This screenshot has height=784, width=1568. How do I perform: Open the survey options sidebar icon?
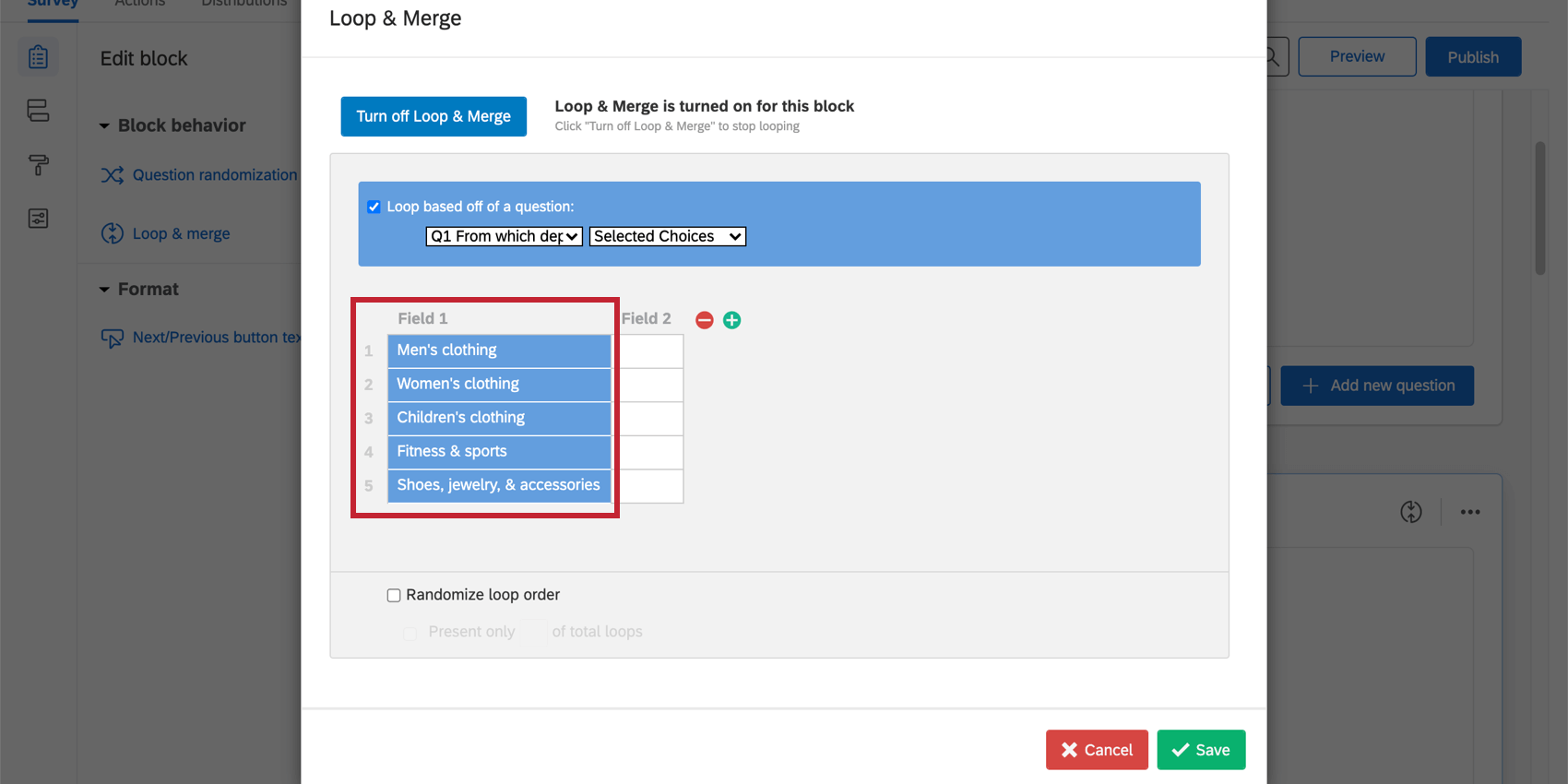(38, 219)
